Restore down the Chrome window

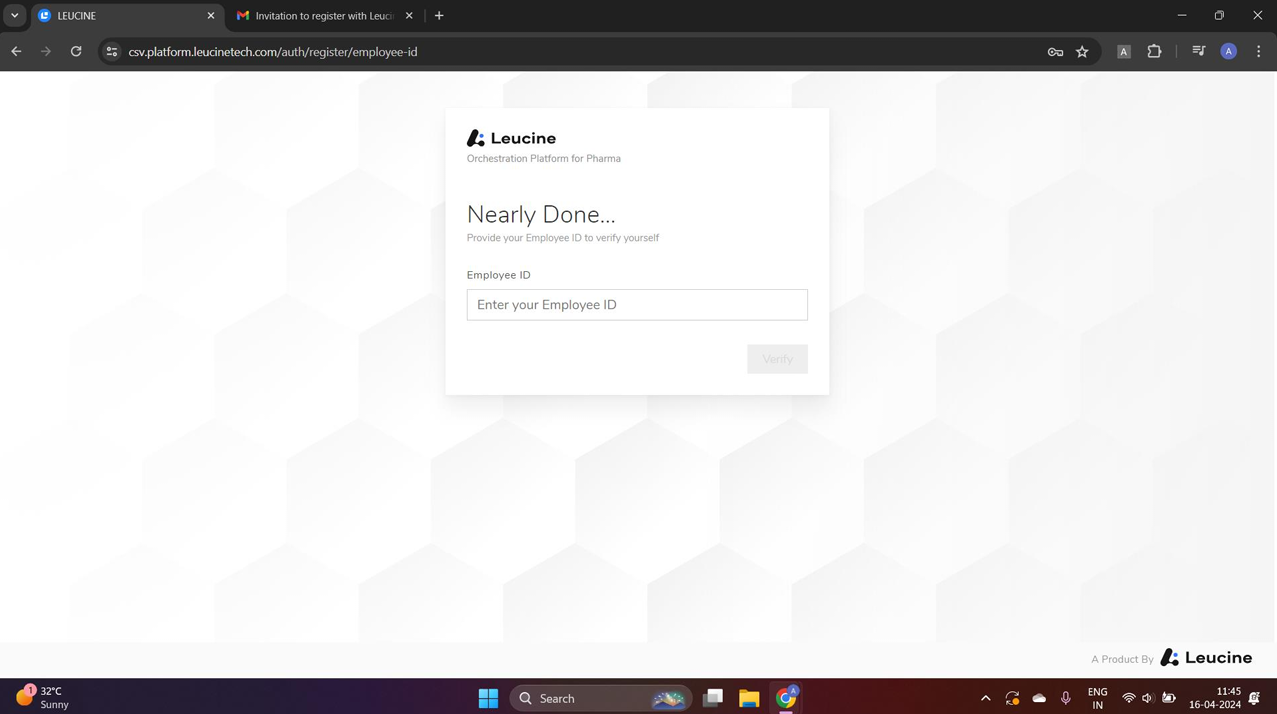(x=1219, y=16)
